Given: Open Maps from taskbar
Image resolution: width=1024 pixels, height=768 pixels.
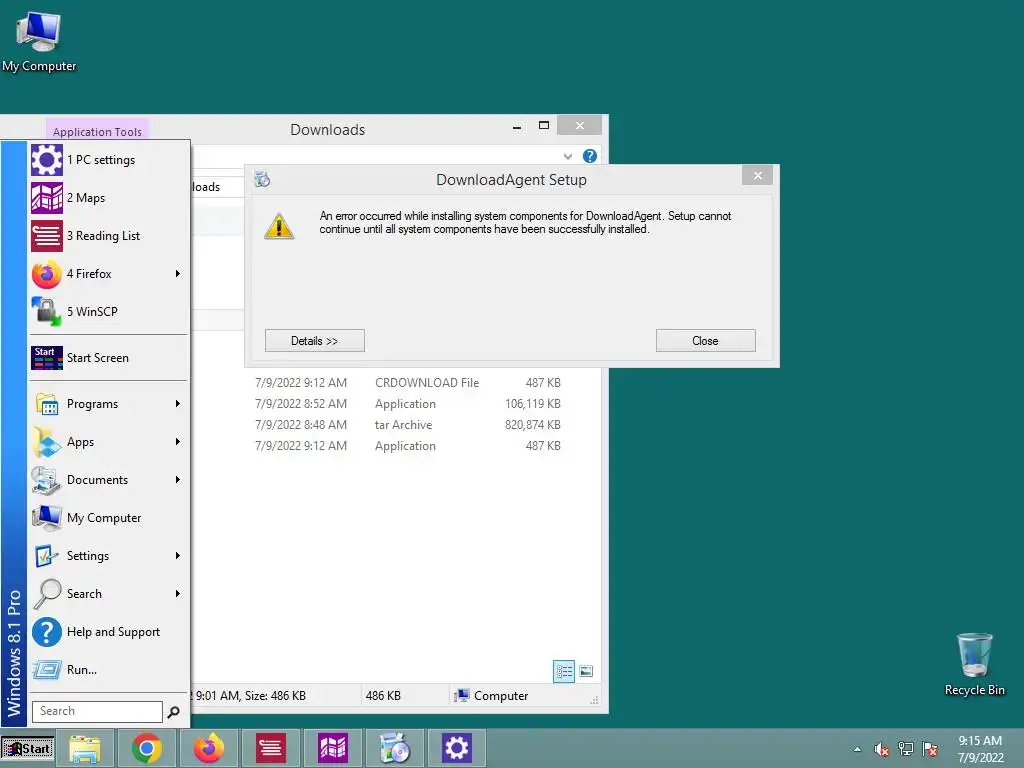Looking at the screenshot, I should [332, 748].
